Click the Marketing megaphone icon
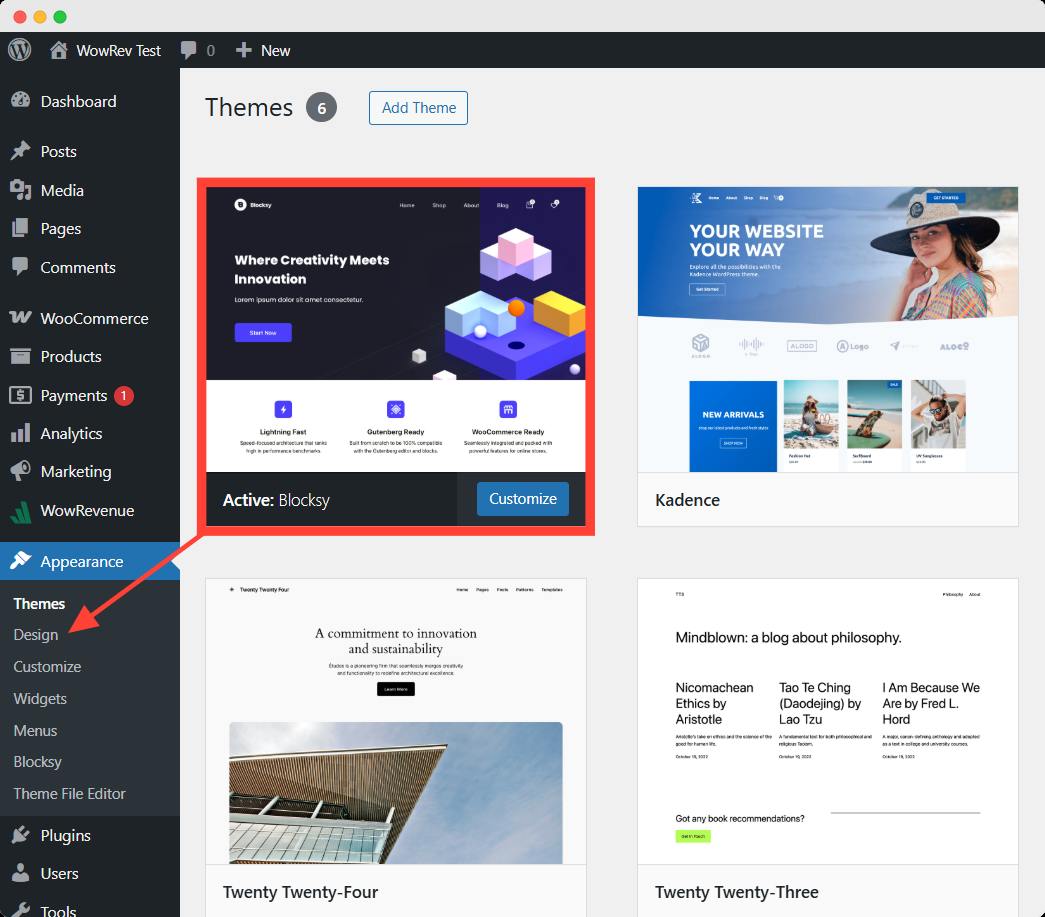 [x=21, y=471]
